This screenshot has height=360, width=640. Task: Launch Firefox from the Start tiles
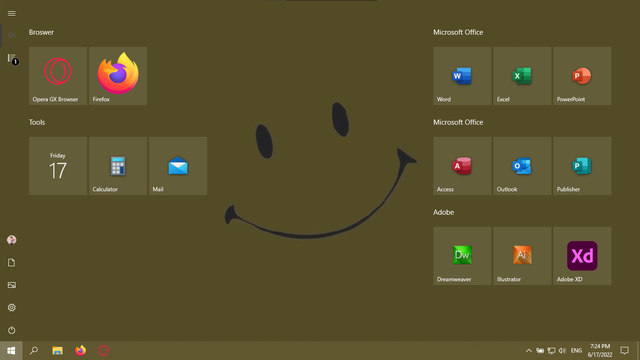coord(118,76)
